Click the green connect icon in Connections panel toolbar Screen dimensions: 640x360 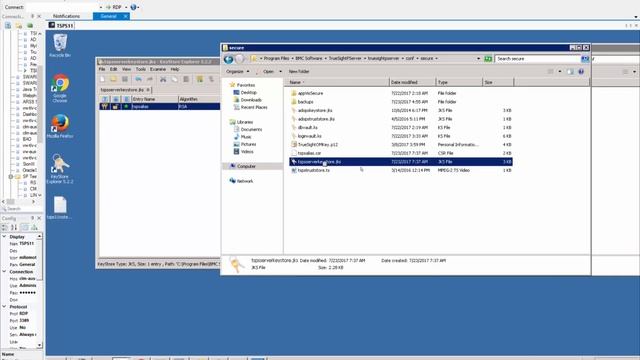coord(30,25)
